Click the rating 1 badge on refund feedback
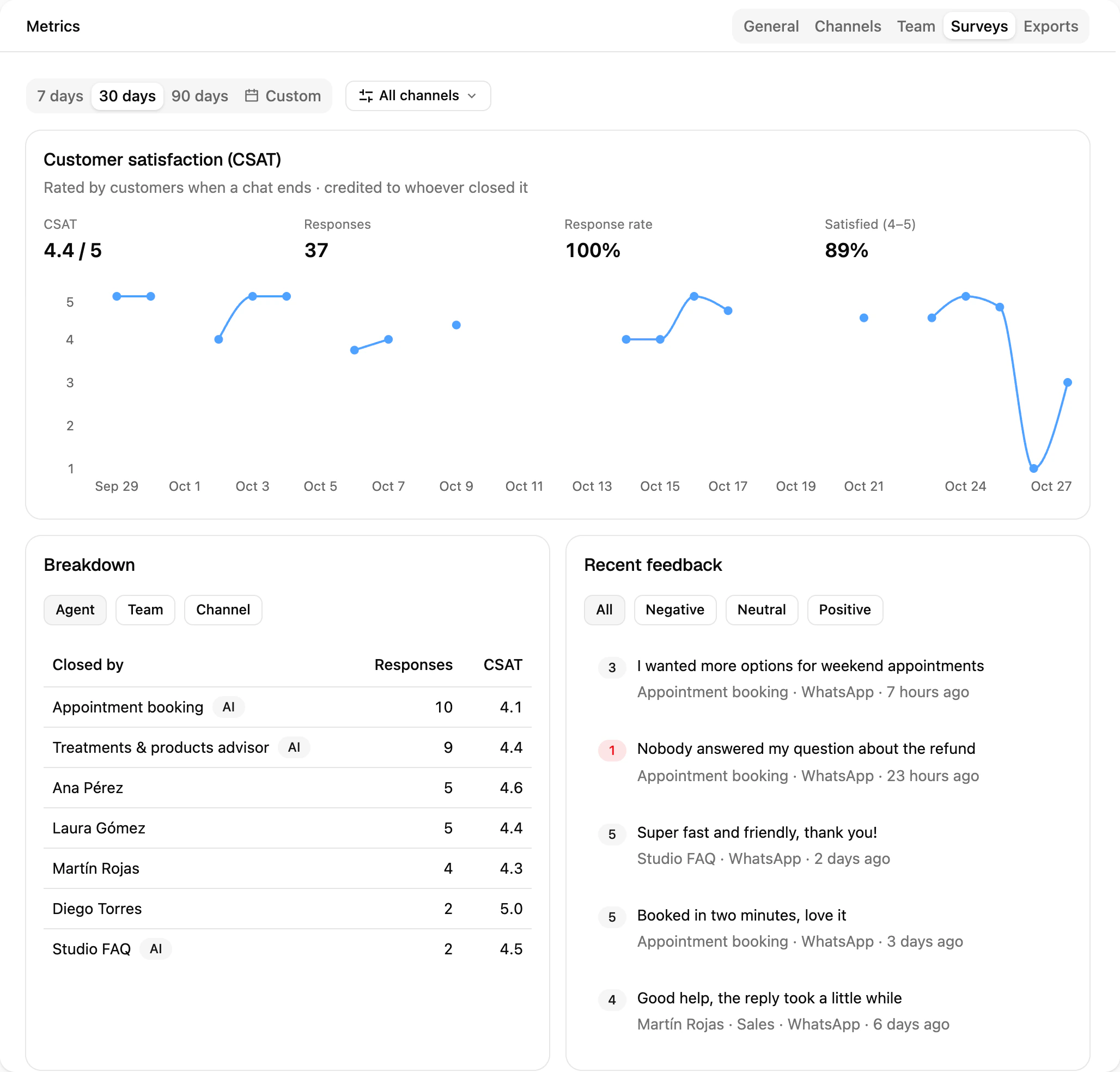The image size is (1120, 1072). pos(612,750)
